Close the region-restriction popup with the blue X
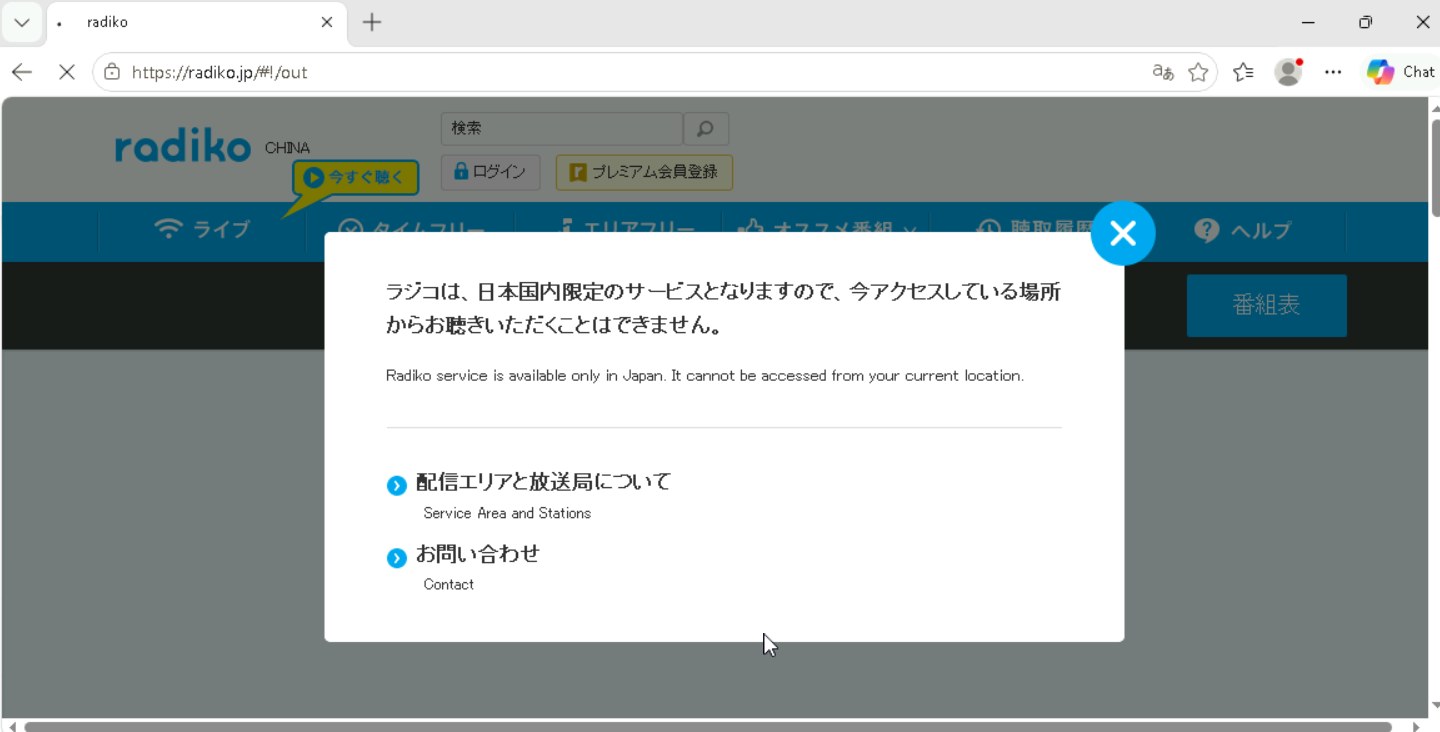The height and width of the screenshot is (732, 1440). pos(1123,233)
